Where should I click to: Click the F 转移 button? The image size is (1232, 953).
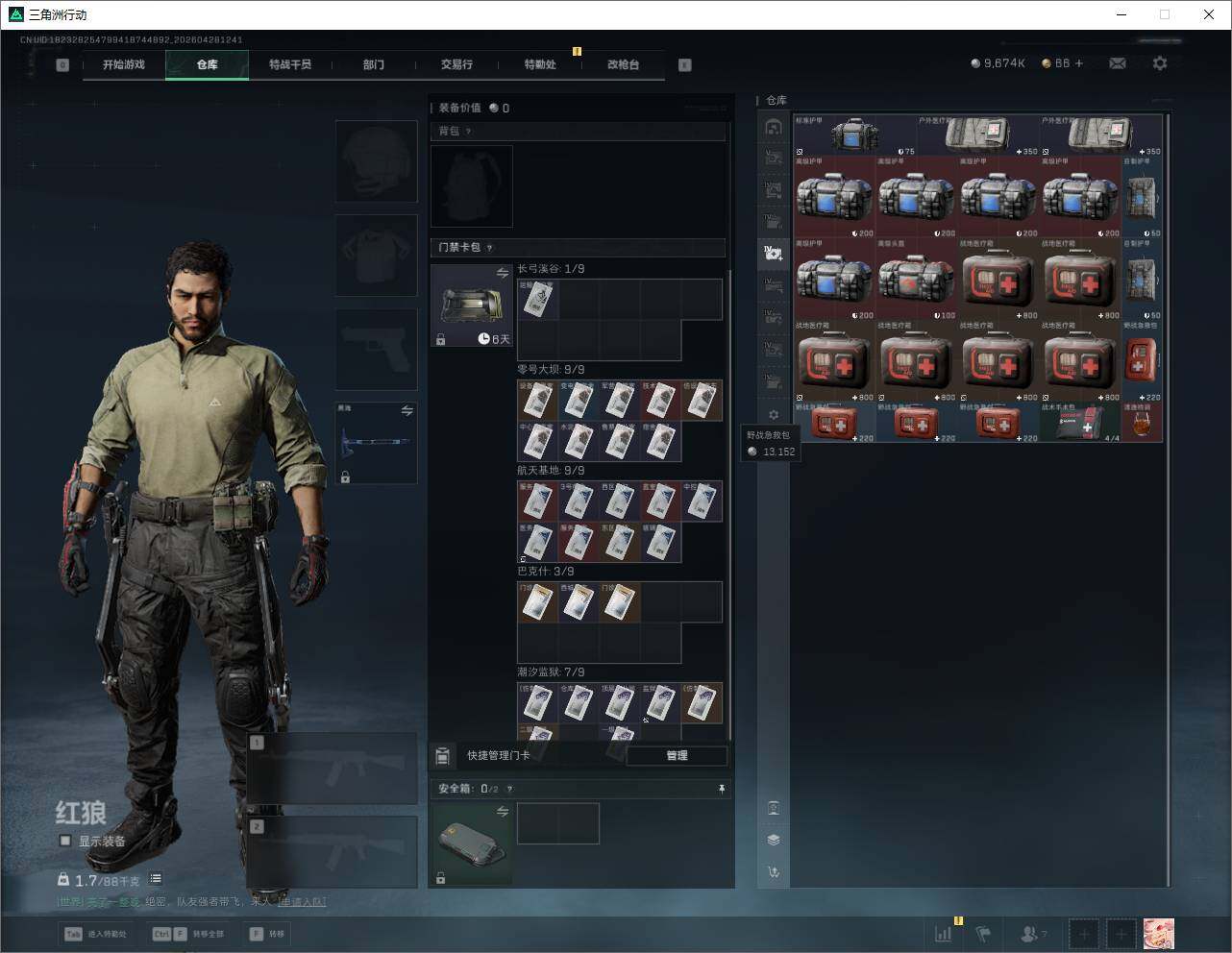coord(266,934)
